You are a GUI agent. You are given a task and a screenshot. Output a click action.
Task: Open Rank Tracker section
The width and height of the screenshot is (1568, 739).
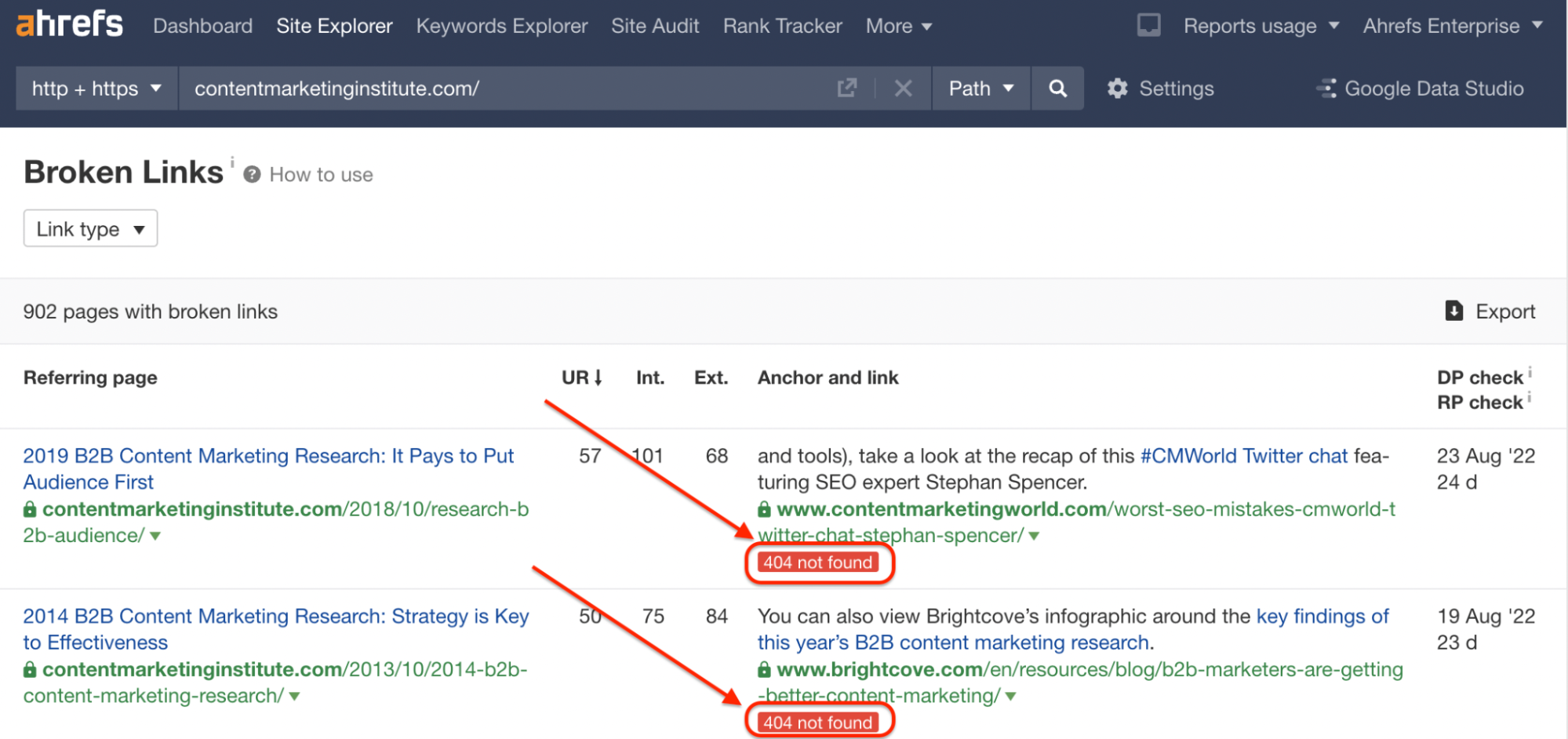(782, 26)
